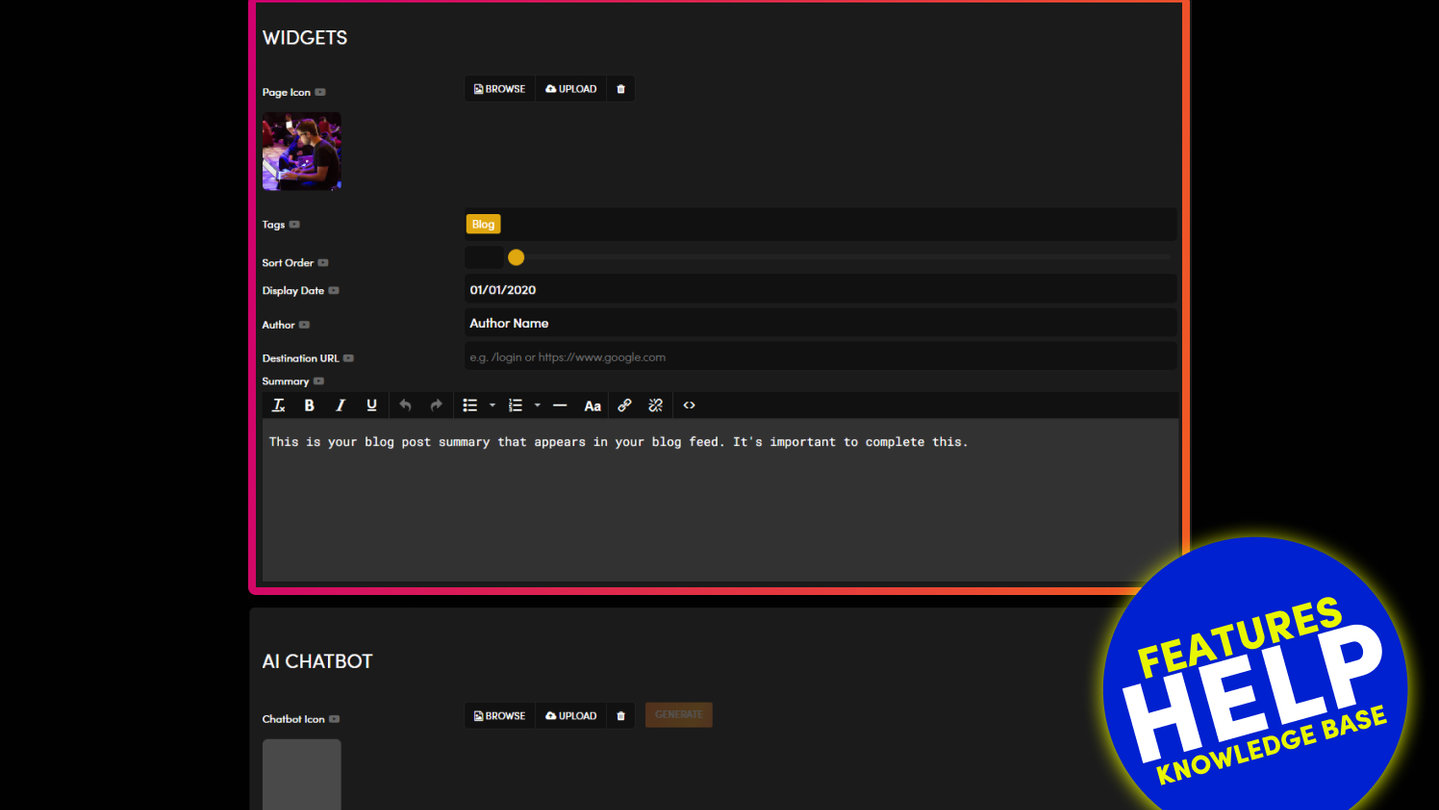Apply italic formatting in Summary
Viewport: 1439px width, 810px height.
[340, 405]
